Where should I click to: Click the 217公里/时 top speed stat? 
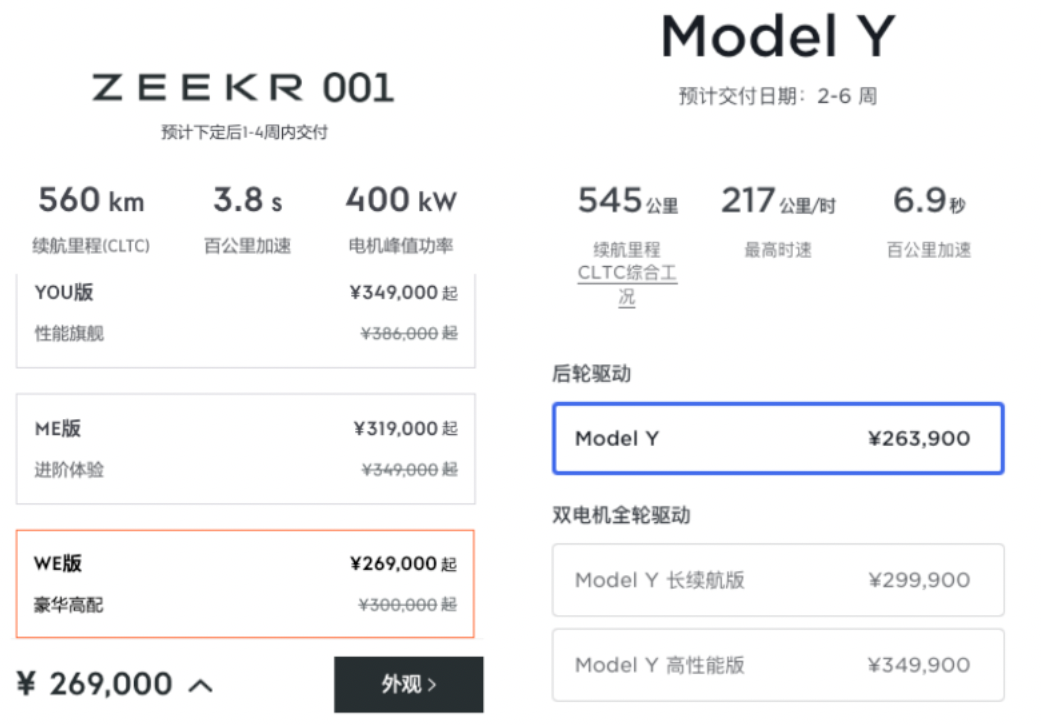coord(778,202)
